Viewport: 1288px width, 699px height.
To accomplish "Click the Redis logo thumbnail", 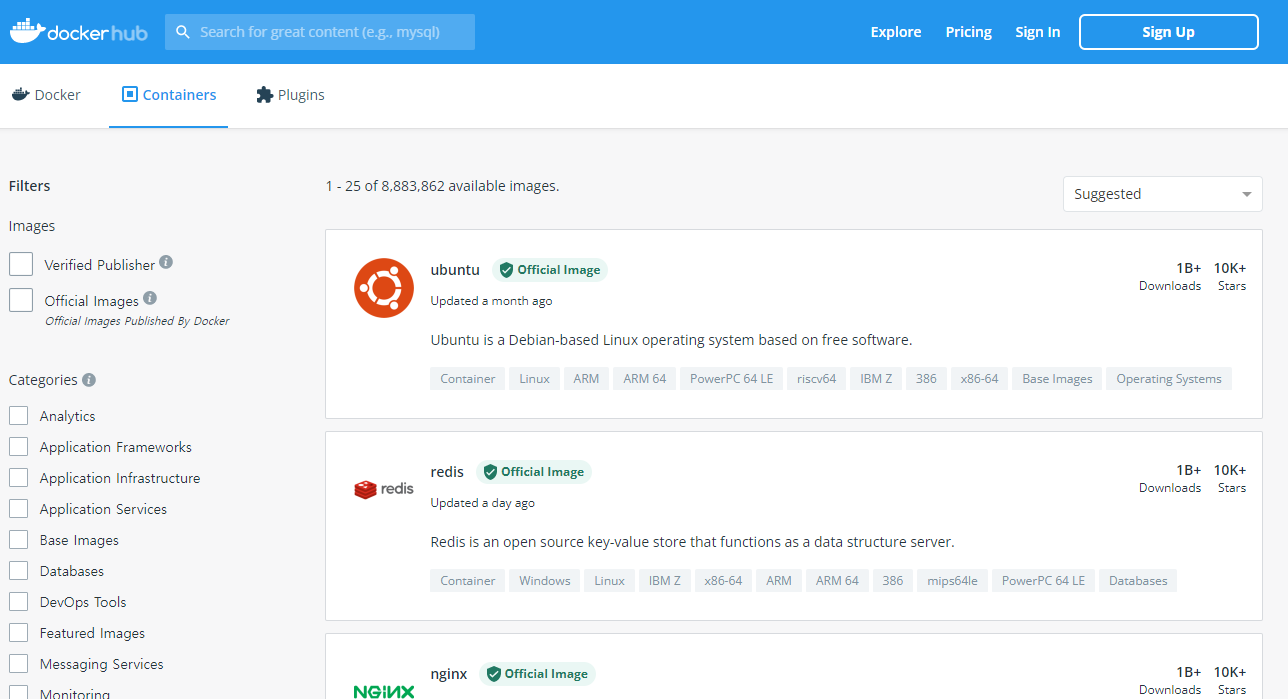I will coord(384,489).
